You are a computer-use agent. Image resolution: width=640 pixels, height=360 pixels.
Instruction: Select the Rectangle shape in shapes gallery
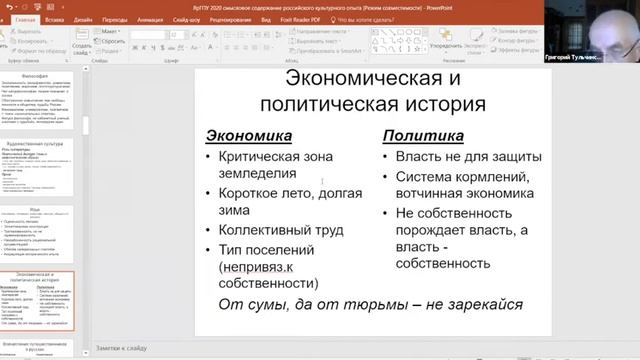click(x=400, y=32)
